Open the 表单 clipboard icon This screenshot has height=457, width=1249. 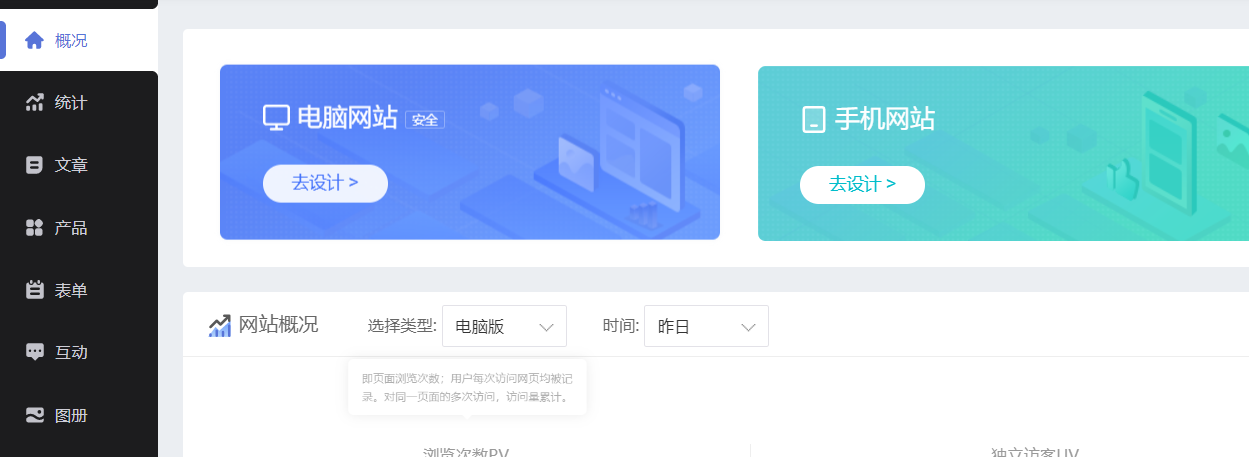pyautogui.click(x=35, y=290)
